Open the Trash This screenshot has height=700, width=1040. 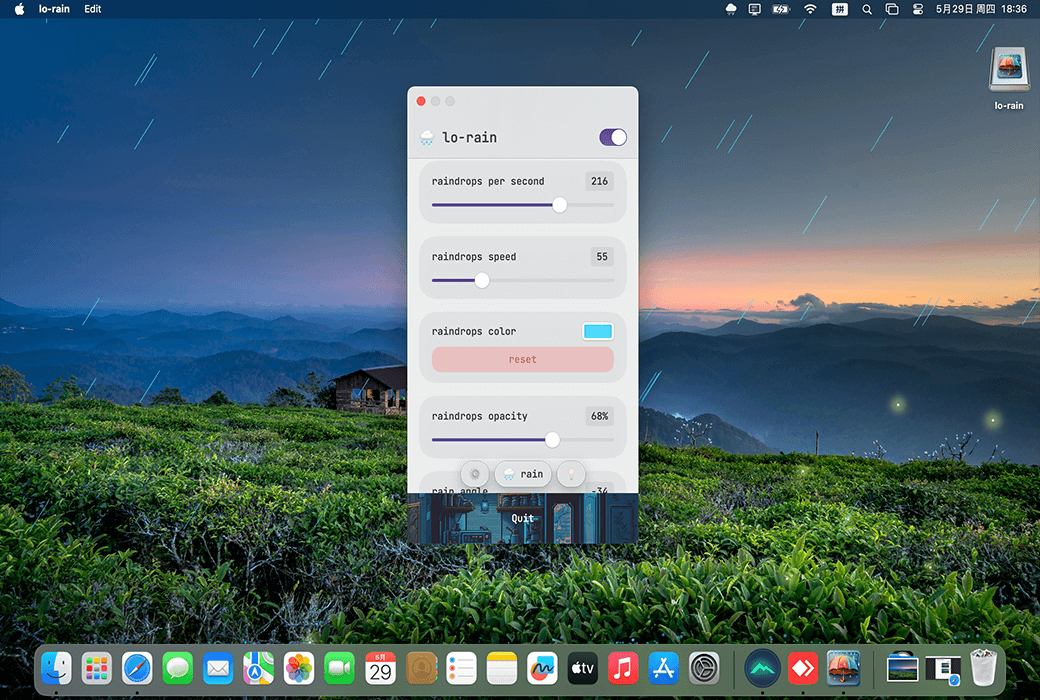pyautogui.click(x=984, y=668)
